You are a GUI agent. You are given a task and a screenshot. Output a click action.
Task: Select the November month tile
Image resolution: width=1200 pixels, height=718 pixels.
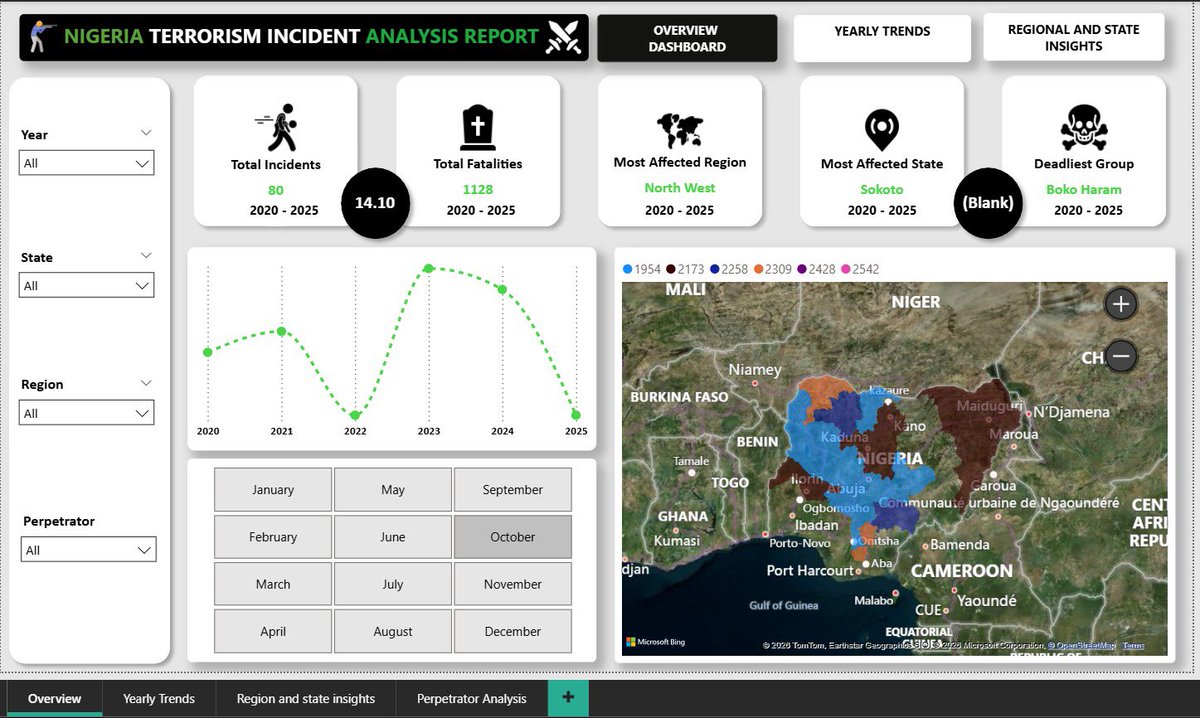[513, 584]
